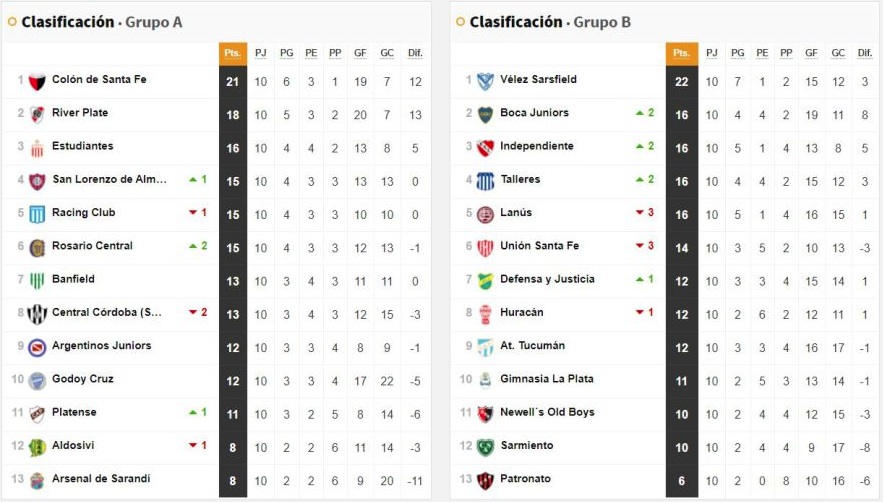This screenshot has height=502, width=883.
Task: Sort Grupo A by Pts. column
Action: coord(232,53)
